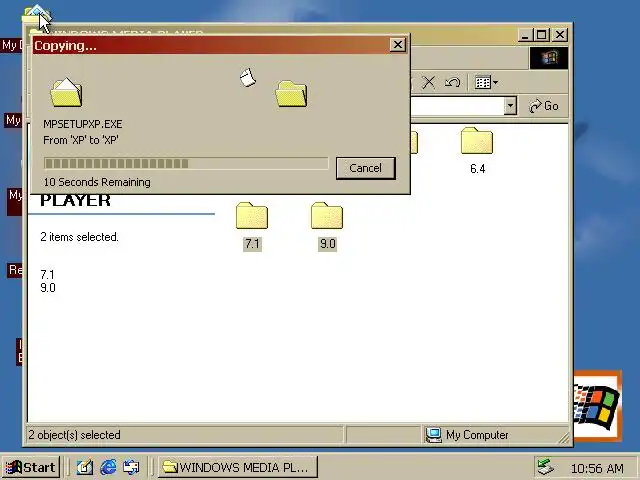This screenshot has width=640, height=480.
Task: Click the system tray network icon
Action: (546, 467)
